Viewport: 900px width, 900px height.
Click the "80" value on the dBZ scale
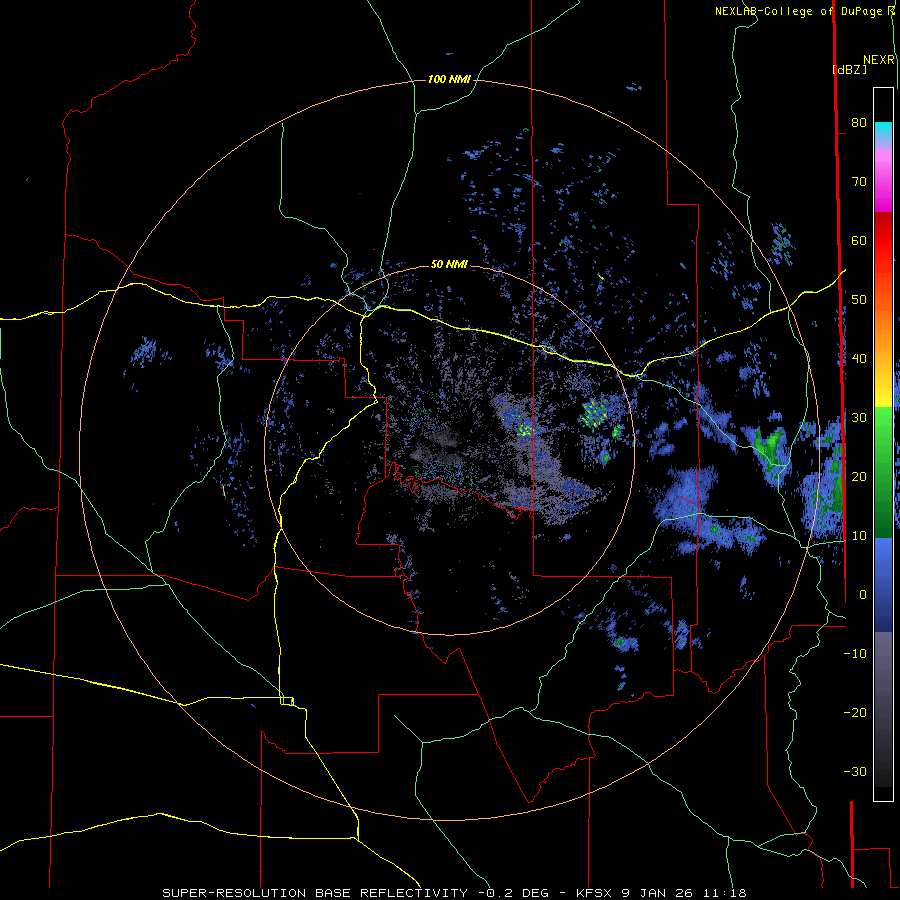click(x=859, y=122)
